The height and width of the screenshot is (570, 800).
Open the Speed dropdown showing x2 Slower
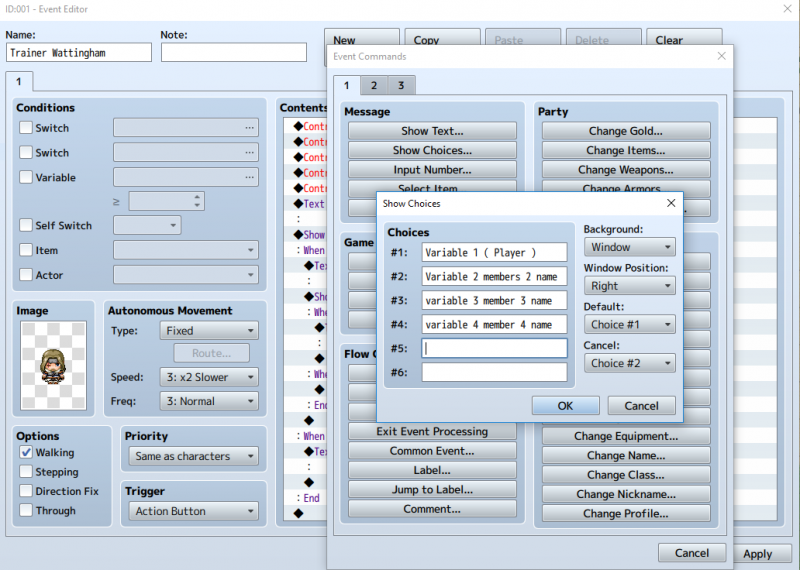[x=209, y=377]
